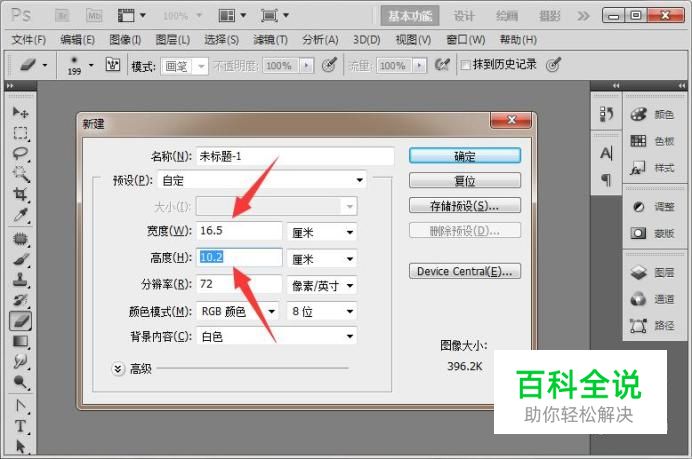This screenshot has width=692, height=459.
Task: Enable Erase to History checkbox (抹到历史记录)
Action: (x=465, y=65)
